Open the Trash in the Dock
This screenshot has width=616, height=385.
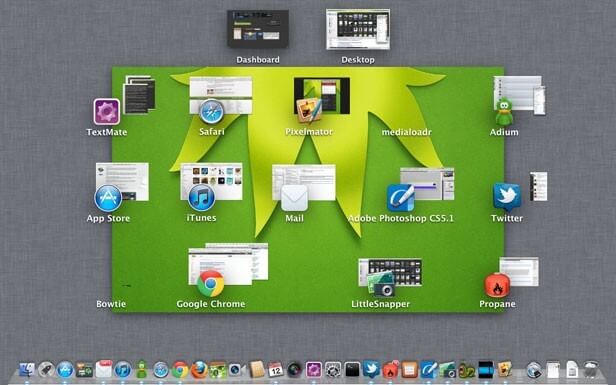(x=591, y=370)
